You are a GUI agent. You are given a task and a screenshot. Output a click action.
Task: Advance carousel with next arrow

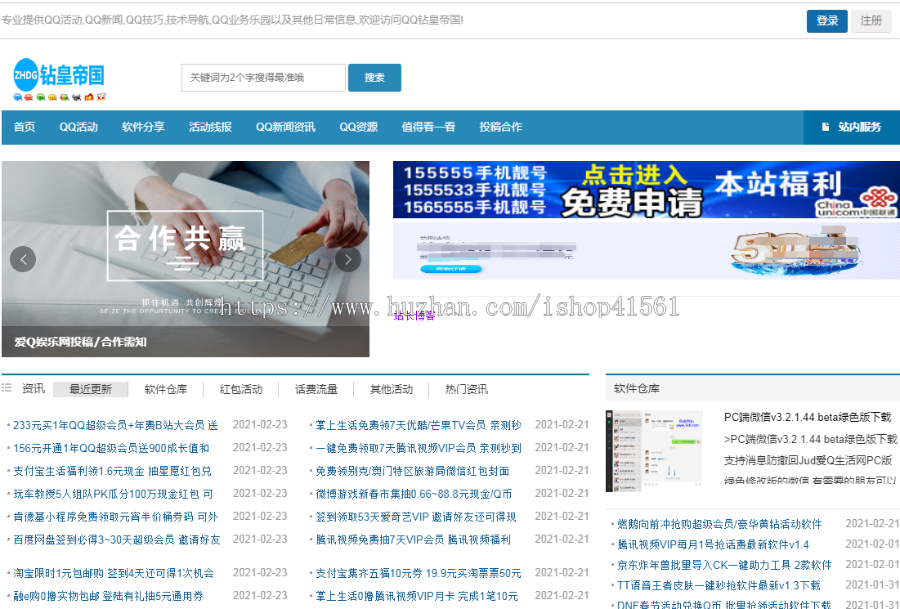[x=348, y=259]
